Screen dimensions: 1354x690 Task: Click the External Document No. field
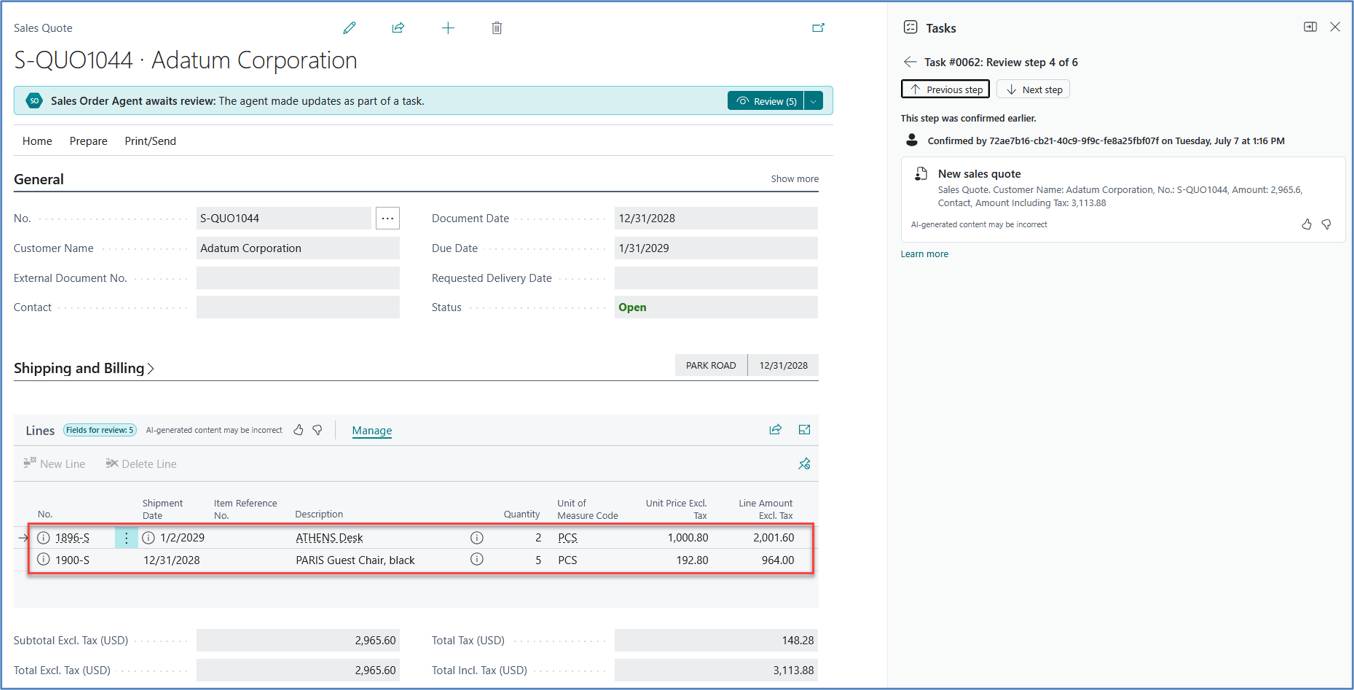point(298,278)
